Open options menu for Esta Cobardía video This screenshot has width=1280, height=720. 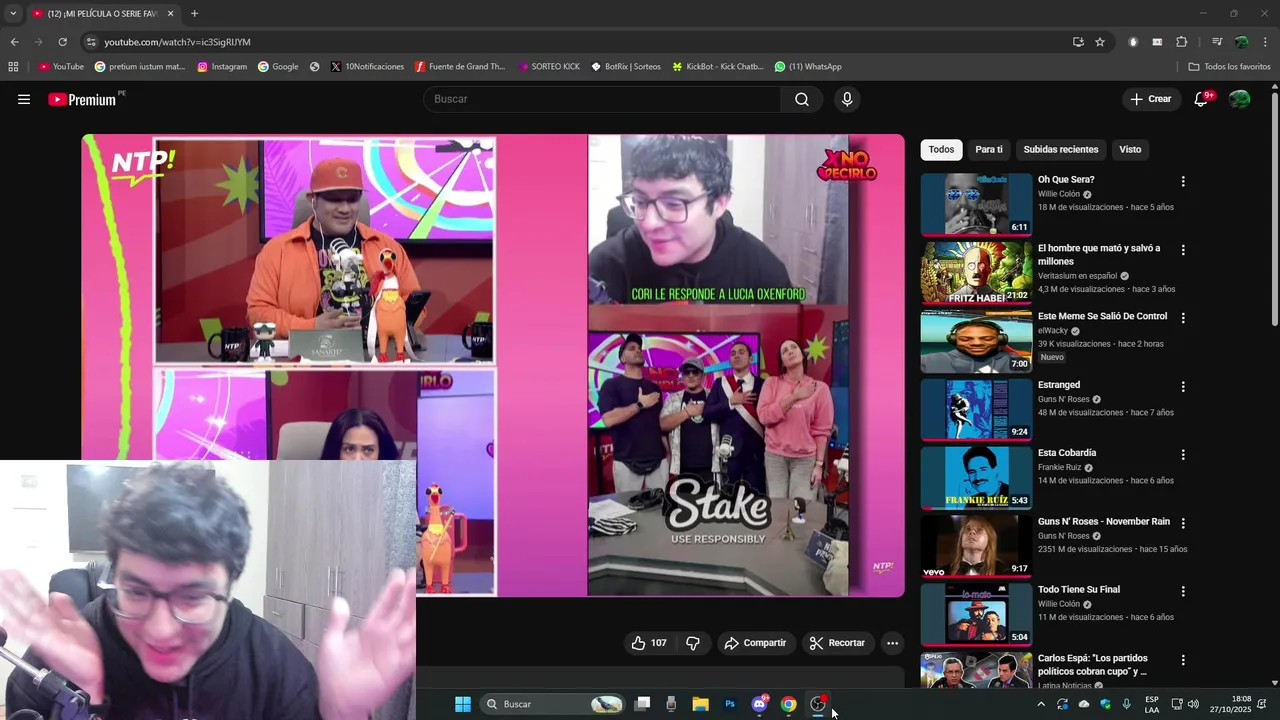point(1183,455)
